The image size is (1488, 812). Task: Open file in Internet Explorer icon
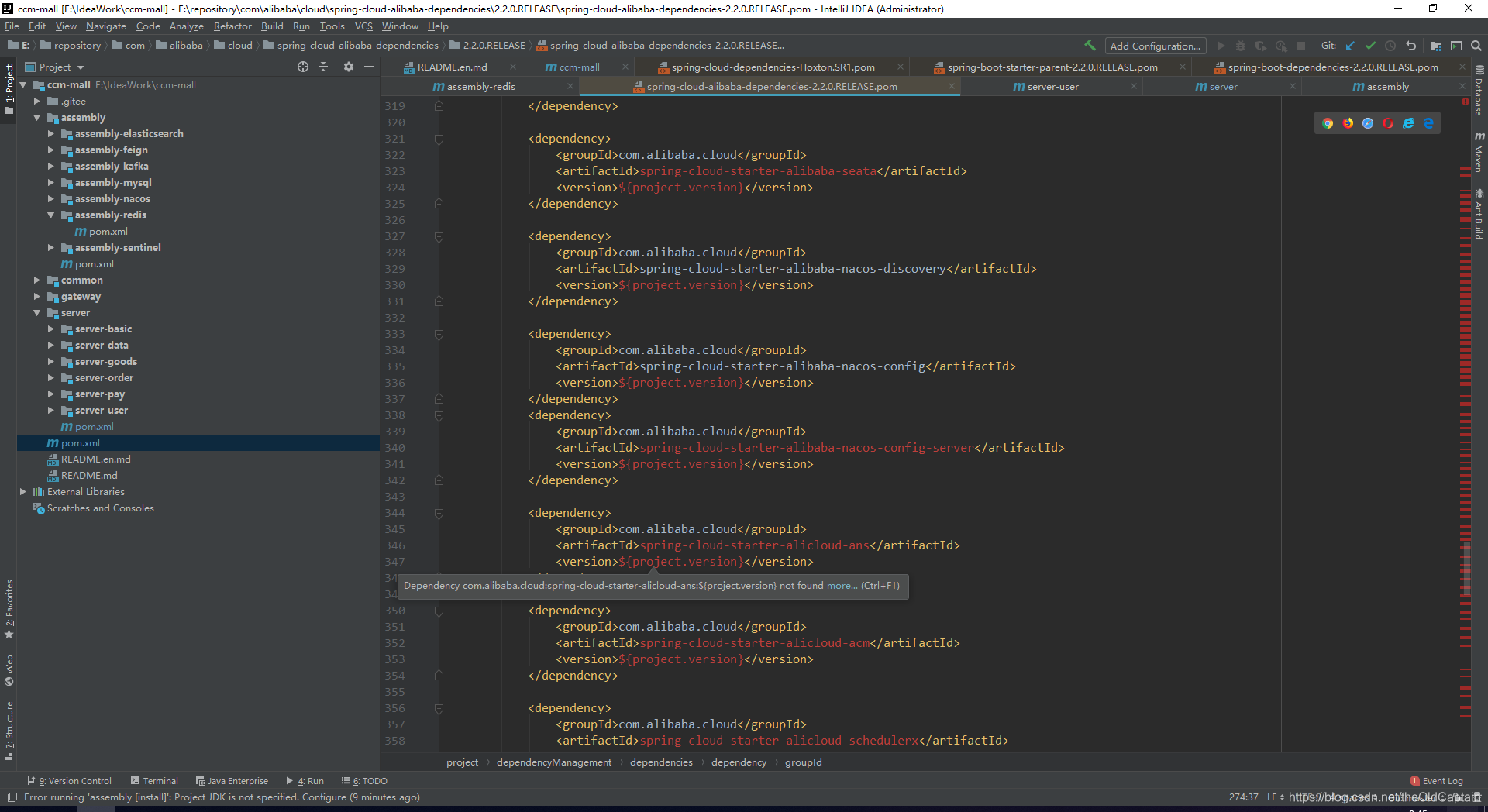1408,123
